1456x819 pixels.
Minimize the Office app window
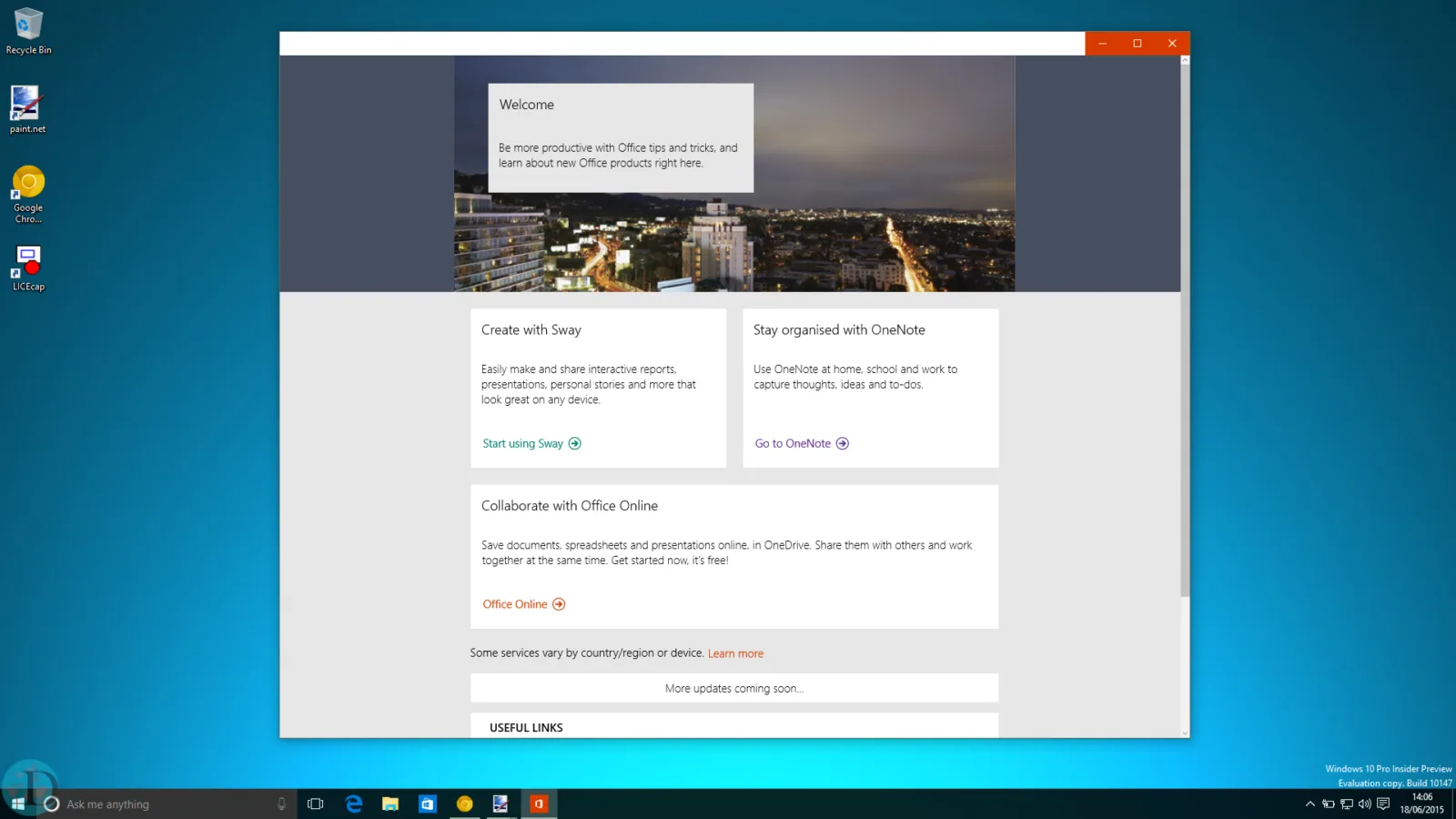1103,44
